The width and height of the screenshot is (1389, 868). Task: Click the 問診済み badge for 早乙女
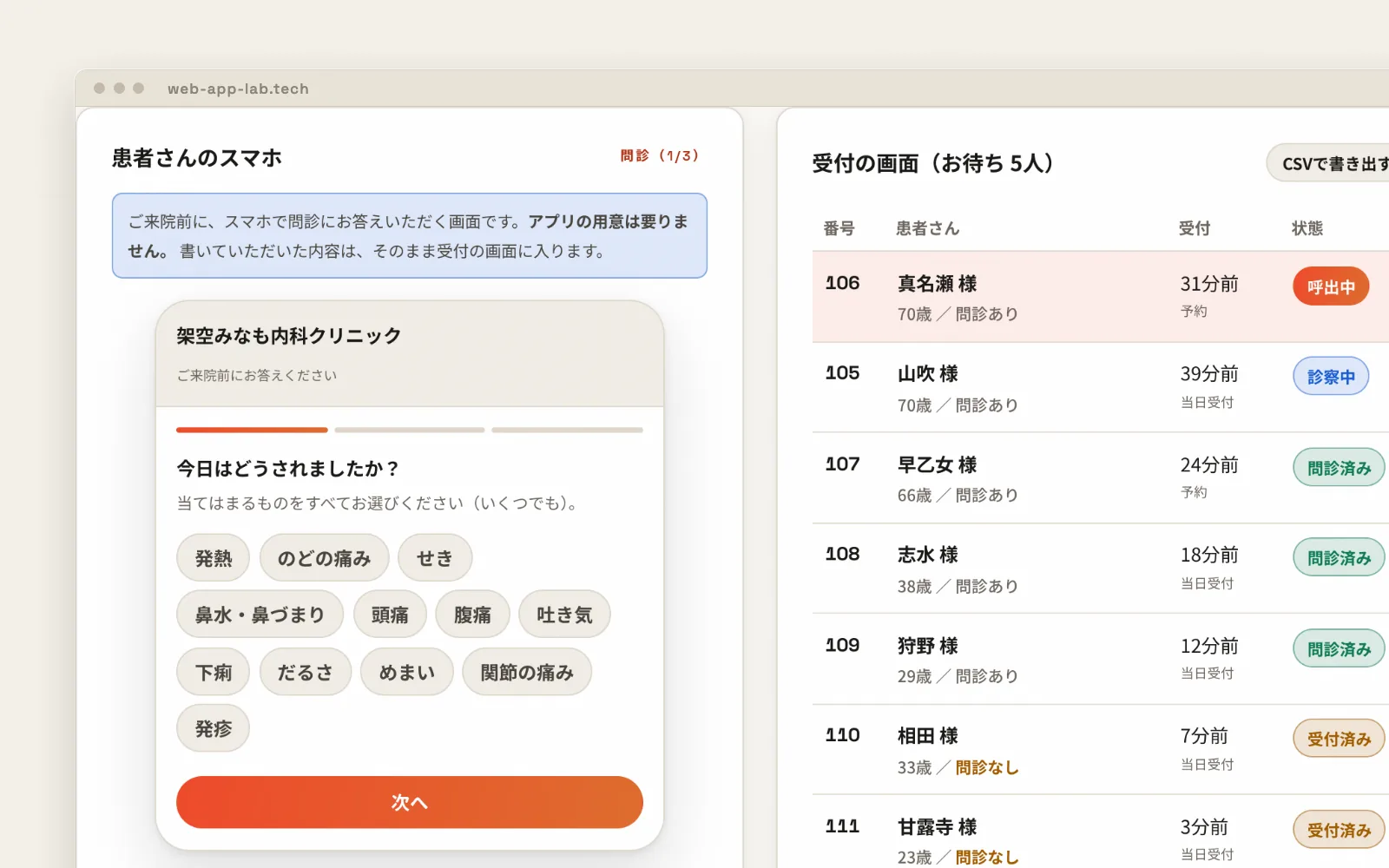[1340, 468]
